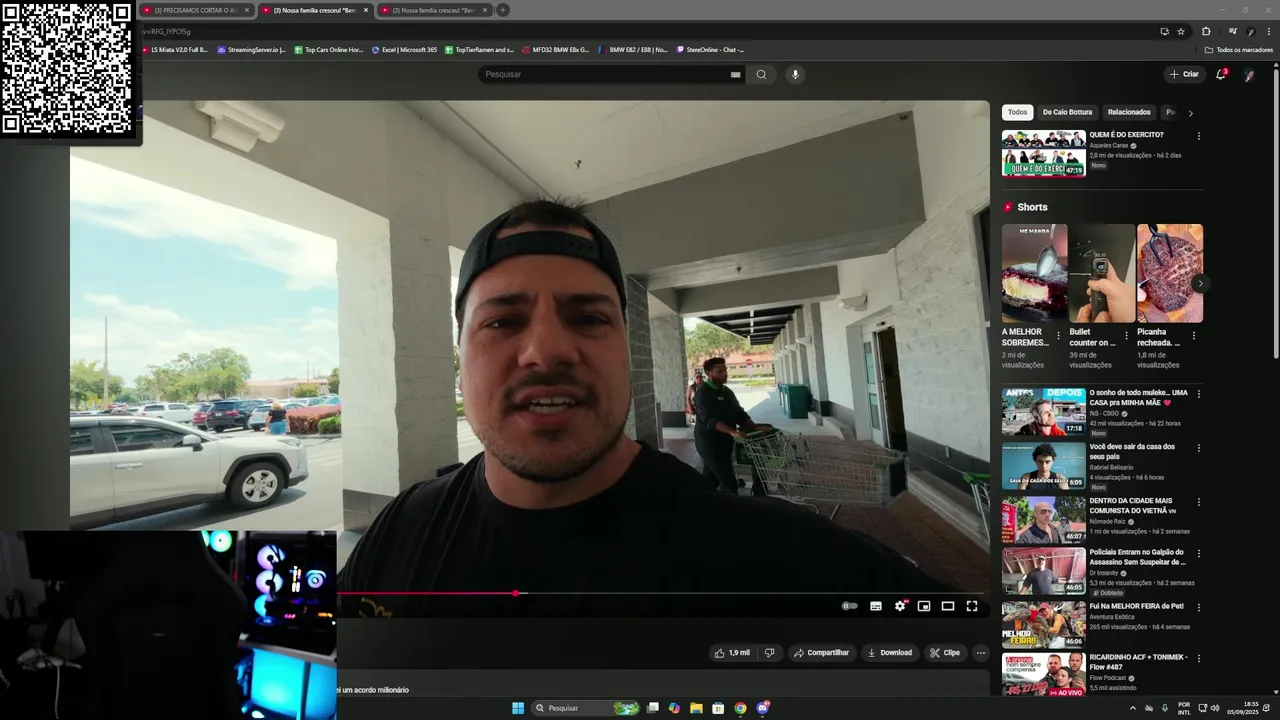This screenshot has width=1280, height=720.
Task: Share the video with Compartilhar
Action: click(821, 653)
